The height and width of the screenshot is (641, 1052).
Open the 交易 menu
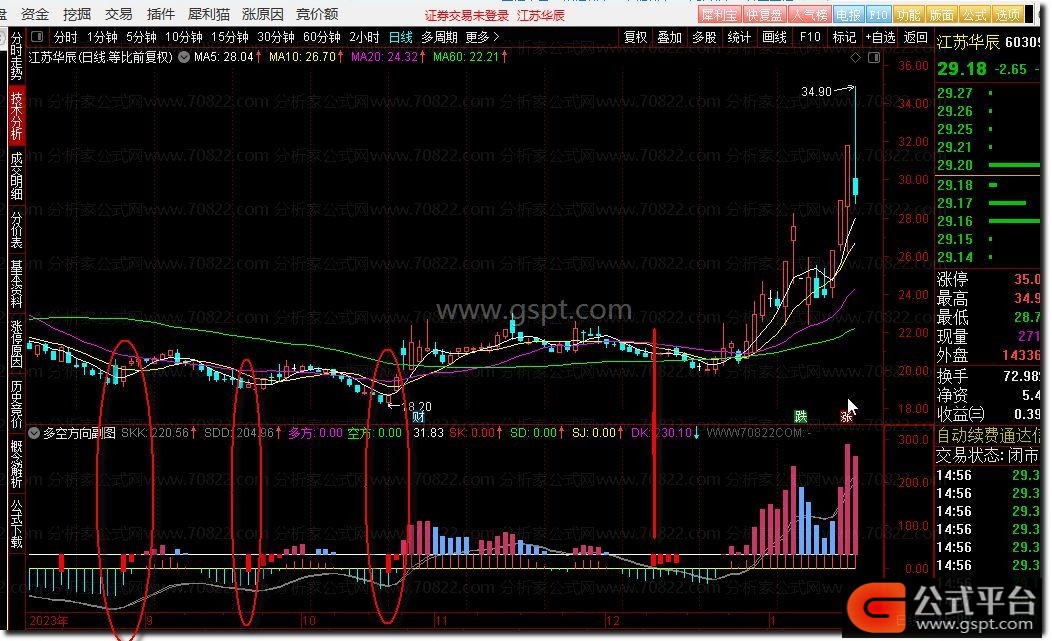tap(119, 13)
